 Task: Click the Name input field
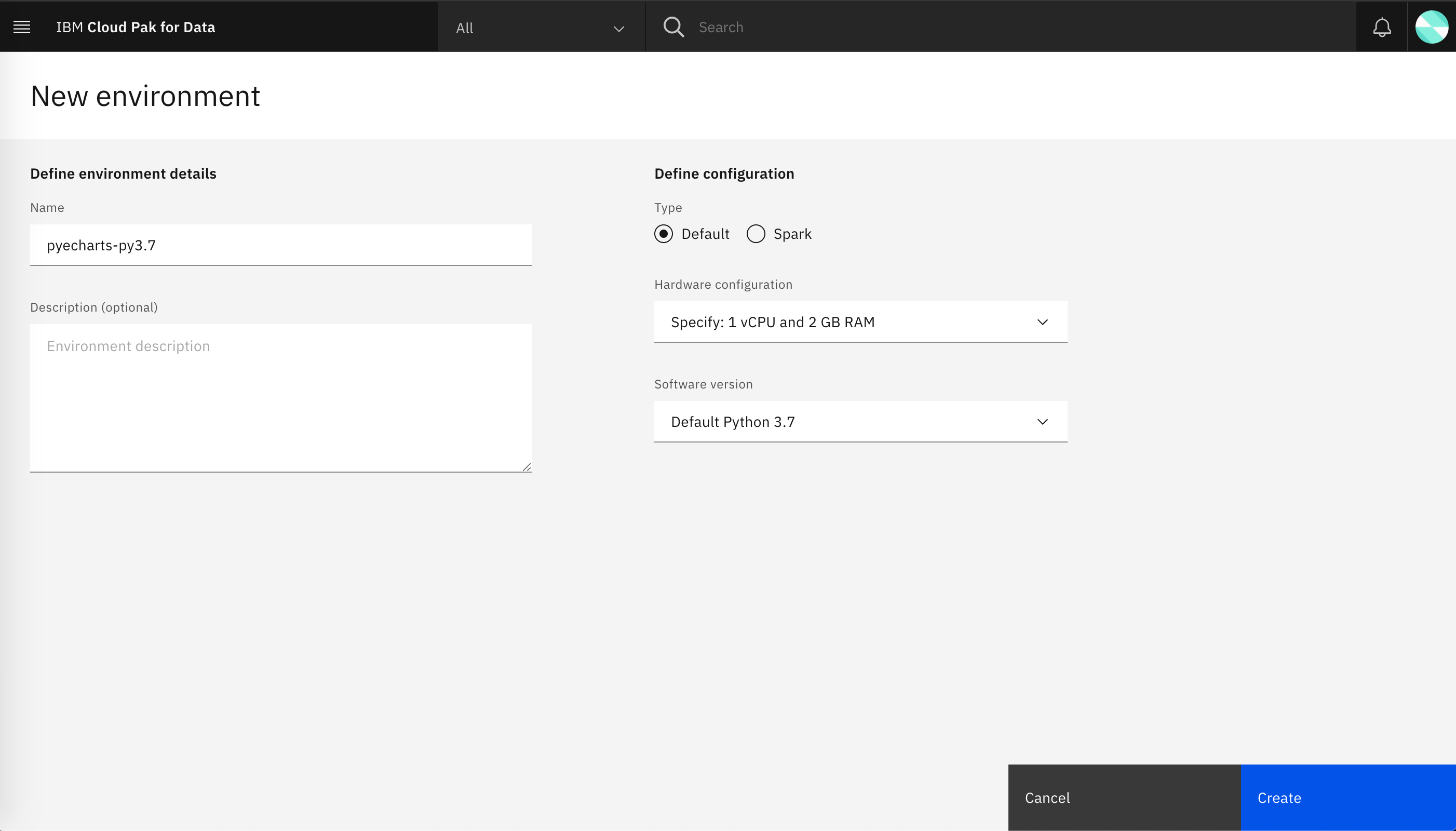[280, 245]
